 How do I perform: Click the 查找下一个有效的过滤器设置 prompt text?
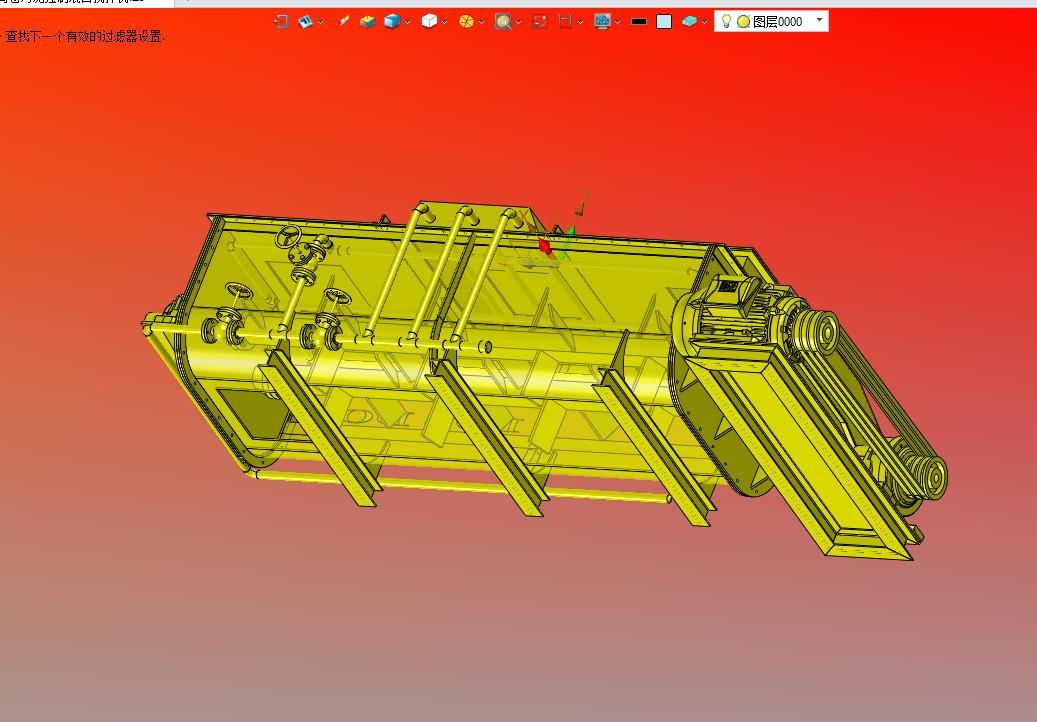84,36
